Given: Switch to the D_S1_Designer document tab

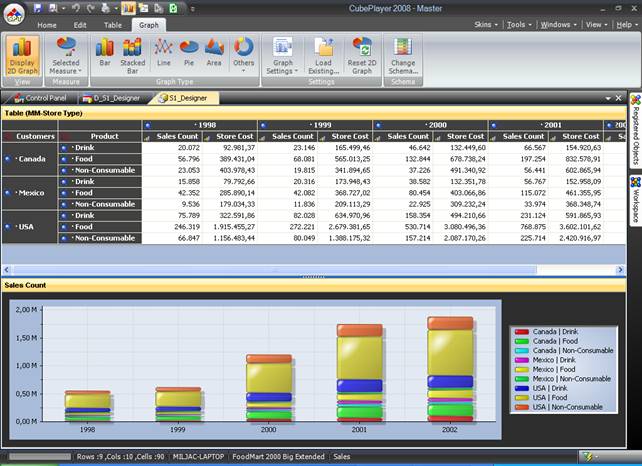Looking at the screenshot, I should pyautogui.click(x=111, y=98).
